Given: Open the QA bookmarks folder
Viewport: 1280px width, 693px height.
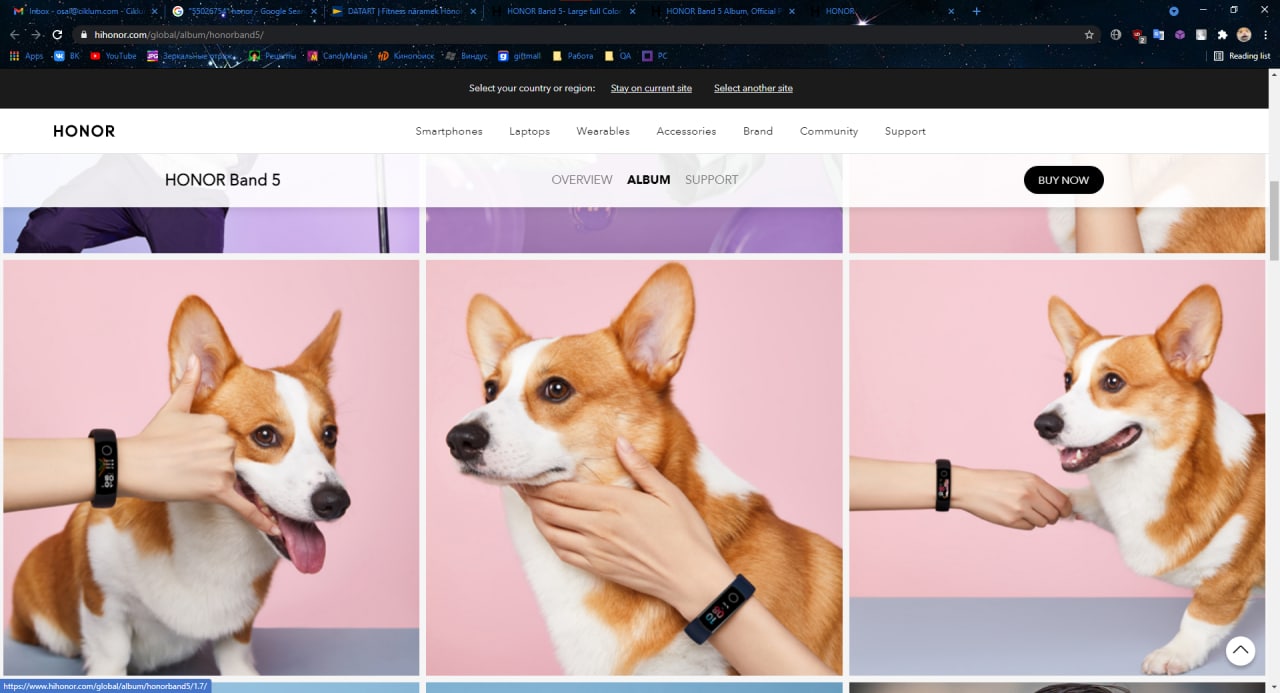Looking at the screenshot, I should coord(619,56).
